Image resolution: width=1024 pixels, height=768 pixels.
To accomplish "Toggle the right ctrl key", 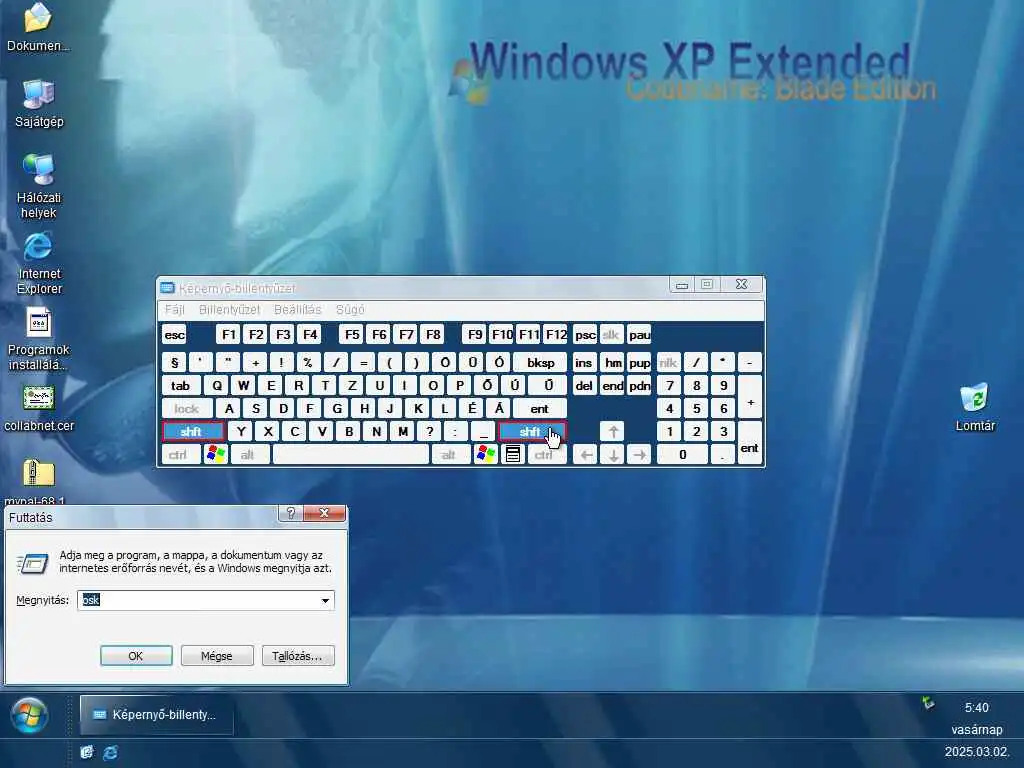I will (x=546, y=455).
